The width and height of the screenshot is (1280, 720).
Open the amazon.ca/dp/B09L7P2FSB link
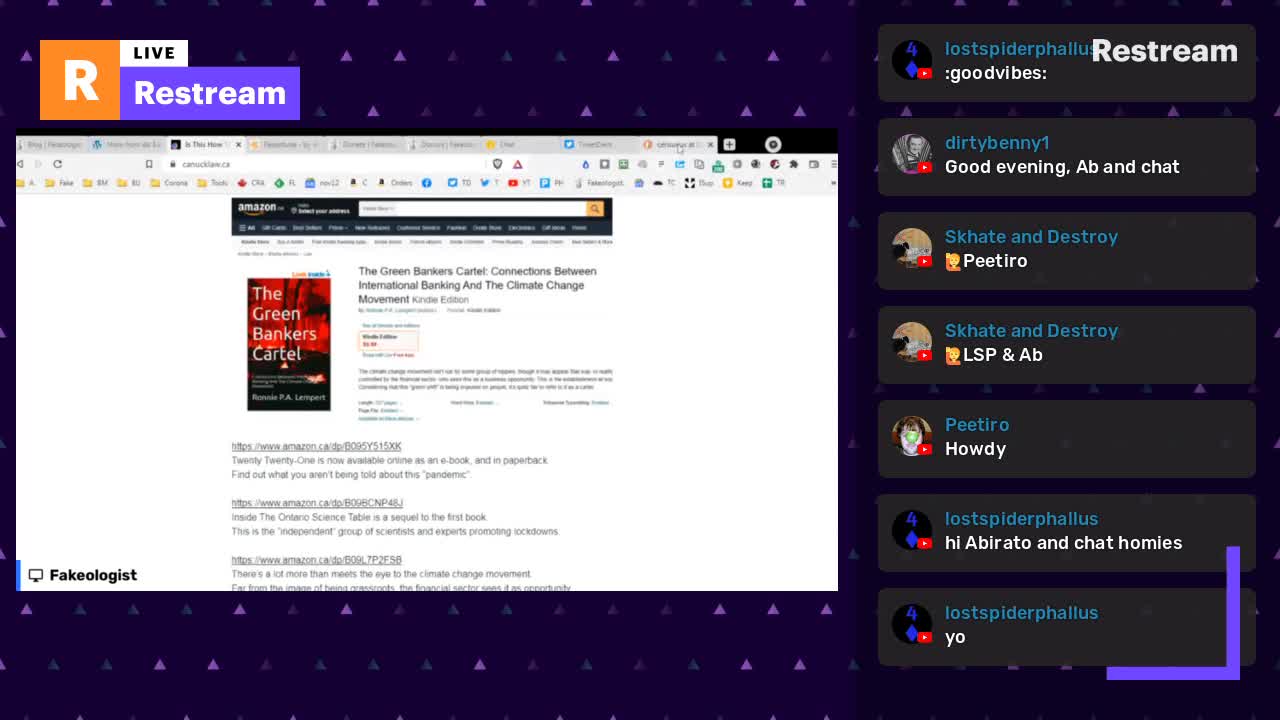point(316,560)
